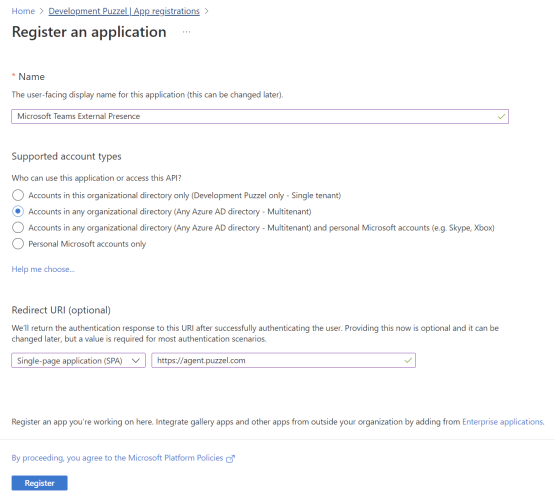555x500 pixels.
Task: Open the Enterprise applications link
Action: [503, 422]
